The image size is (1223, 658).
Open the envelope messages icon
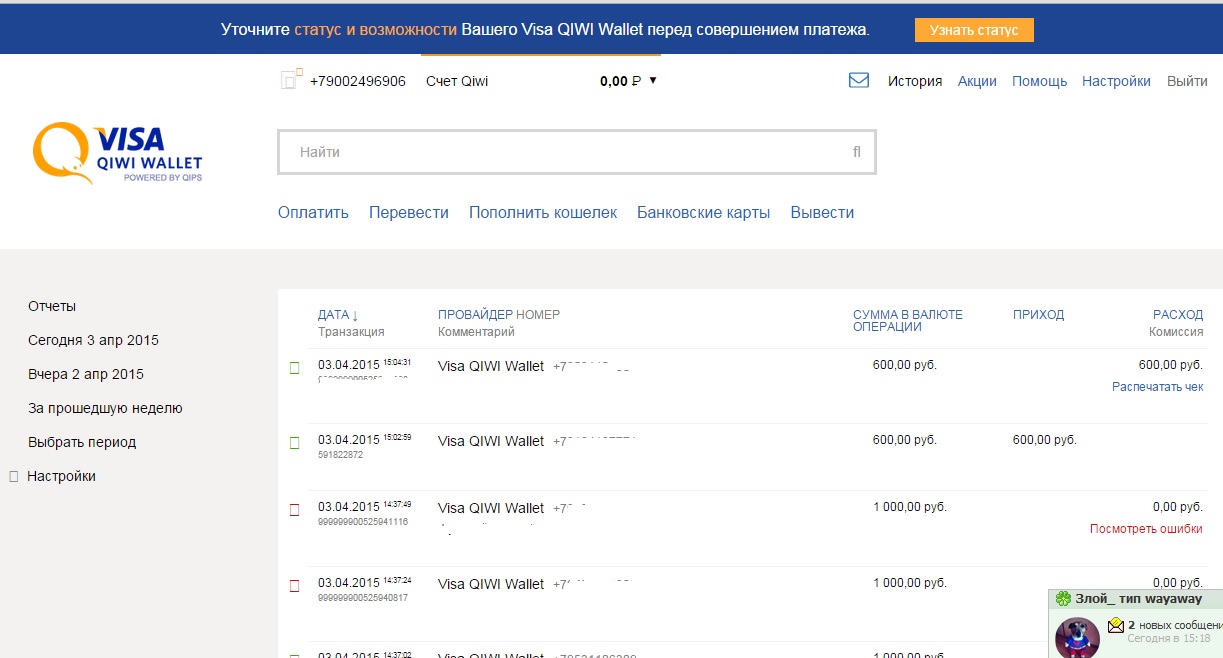click(x=858, y=81)
